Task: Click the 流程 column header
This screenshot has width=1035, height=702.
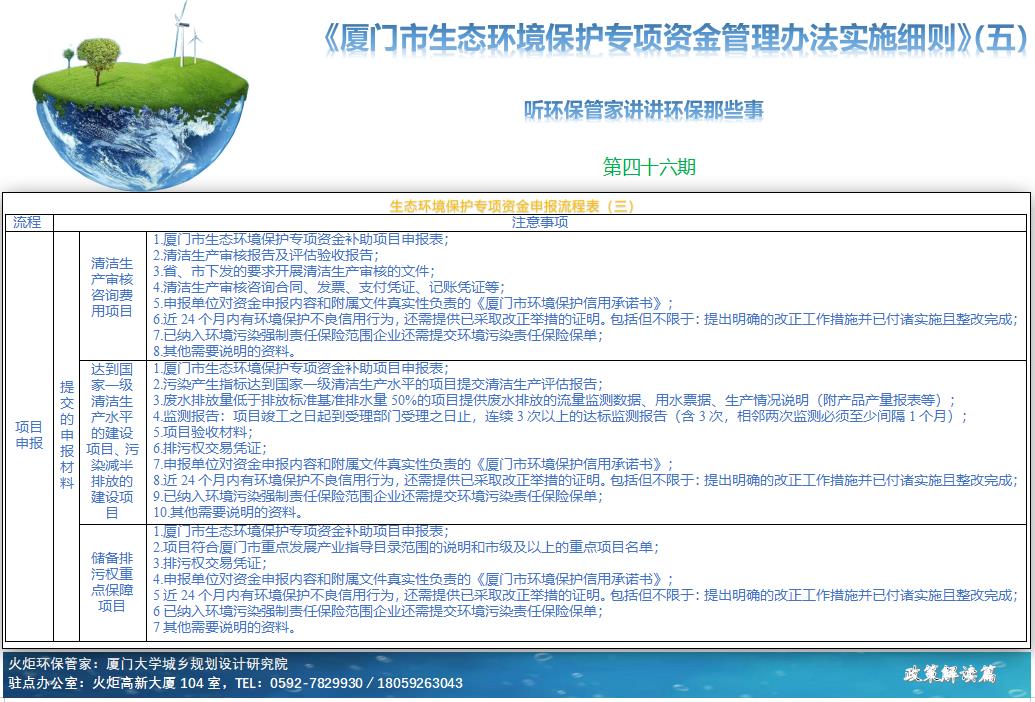Action: [28, 222]
